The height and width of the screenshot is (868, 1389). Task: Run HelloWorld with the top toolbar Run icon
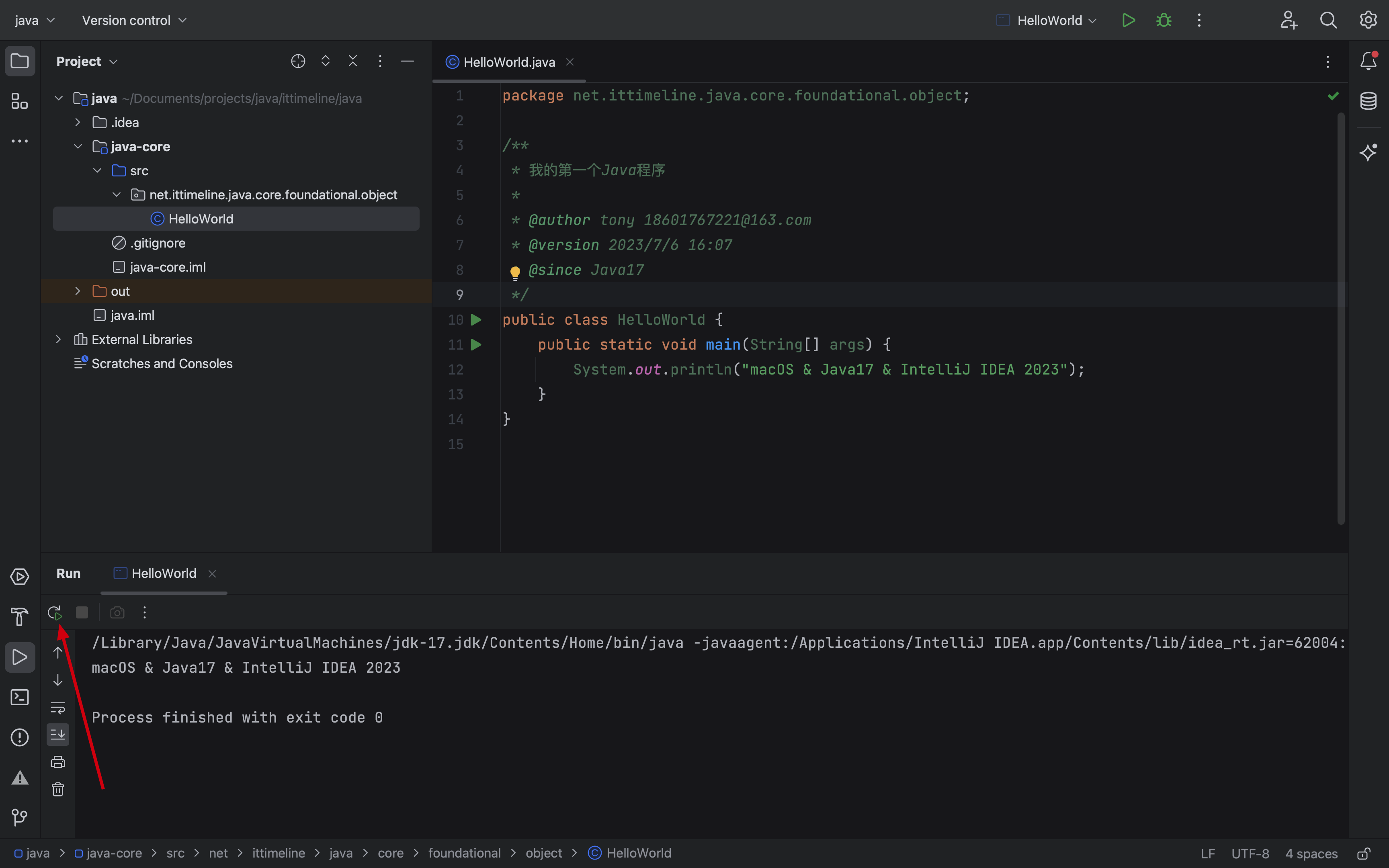pyautogui.click(x=1129, y=20)
